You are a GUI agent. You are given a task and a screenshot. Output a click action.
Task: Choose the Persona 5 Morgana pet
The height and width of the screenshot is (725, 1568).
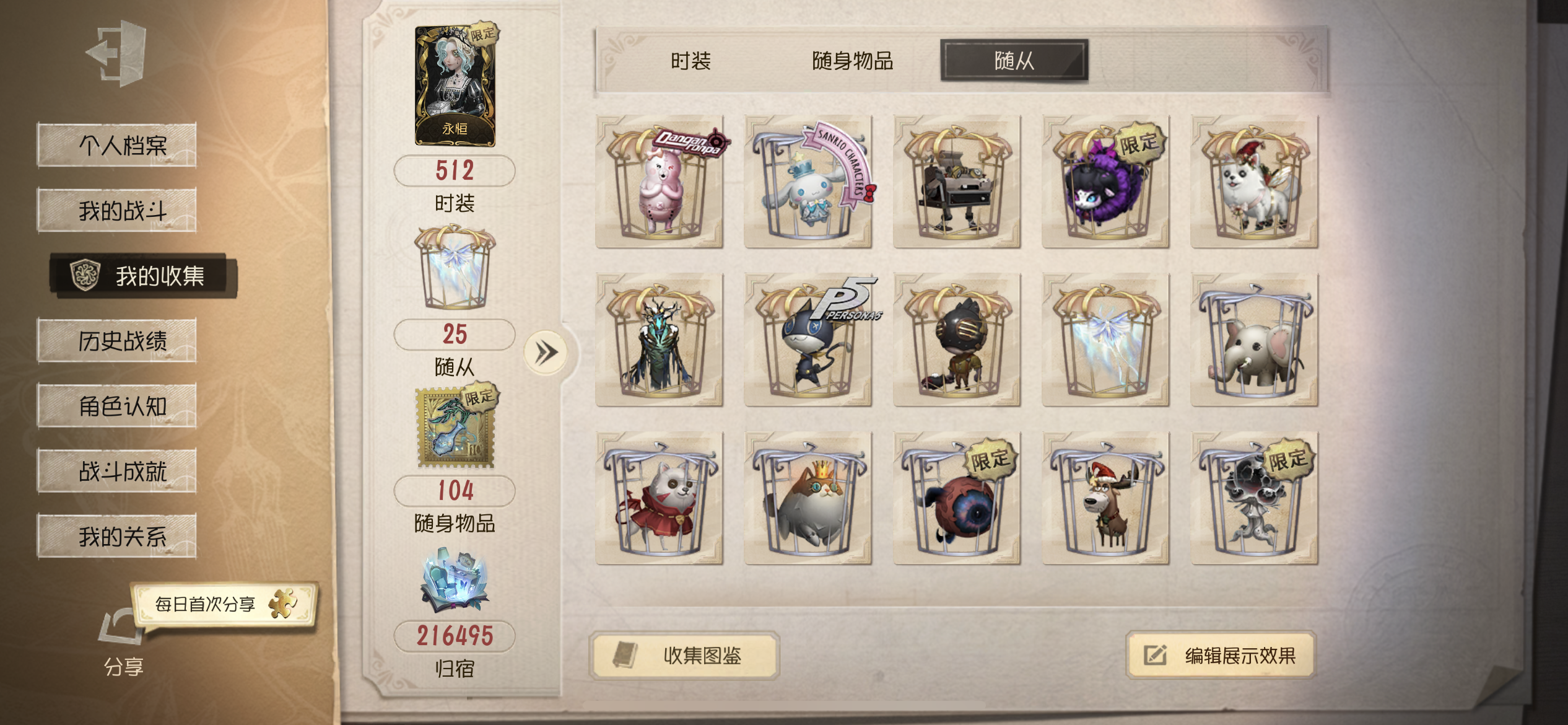point(808,340)
